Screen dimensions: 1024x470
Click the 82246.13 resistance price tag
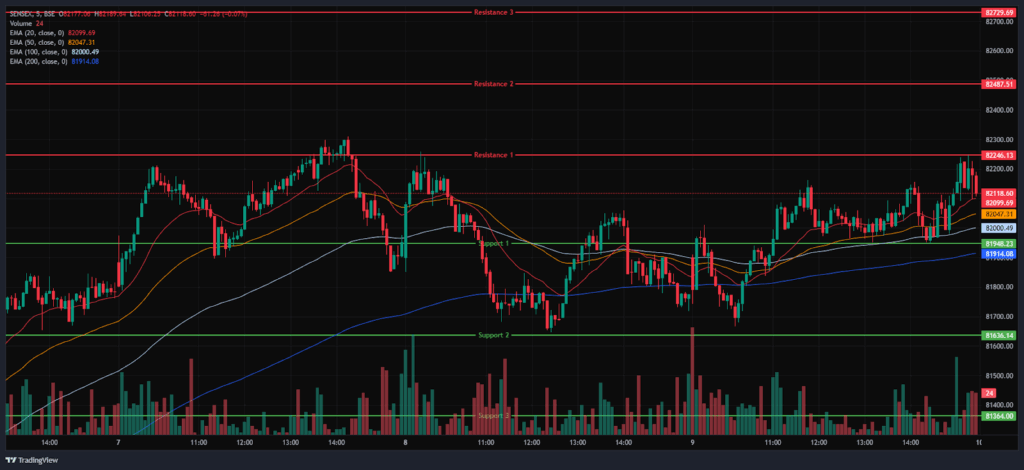(999, 155)
